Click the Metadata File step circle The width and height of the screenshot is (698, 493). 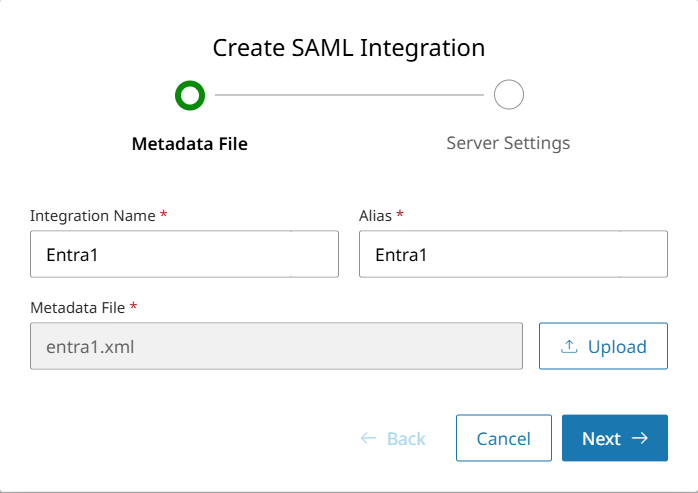coord(190,95)
